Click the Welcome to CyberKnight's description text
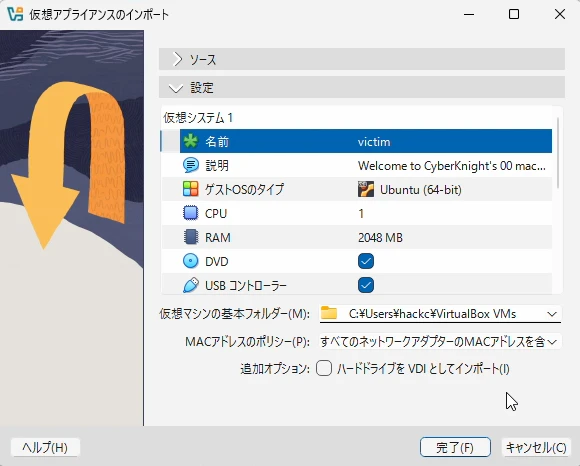 [452, 166]
